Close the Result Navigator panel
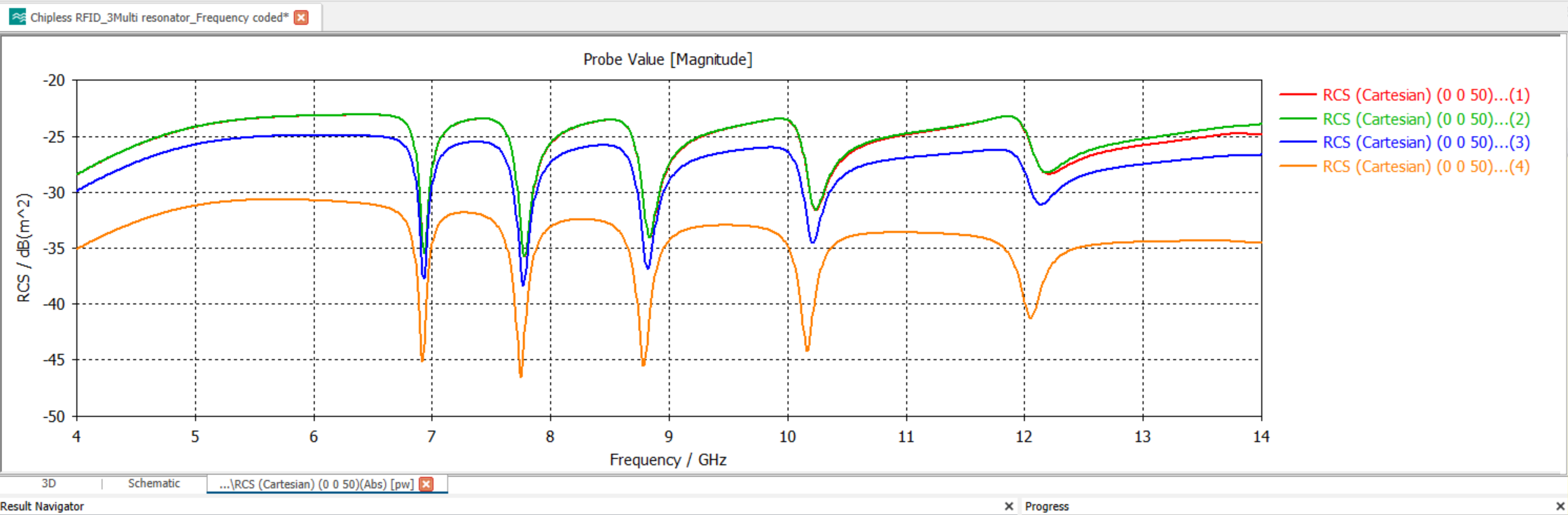The height and width of the screenshot is (515, 1568). click(x=1008, y=506)
